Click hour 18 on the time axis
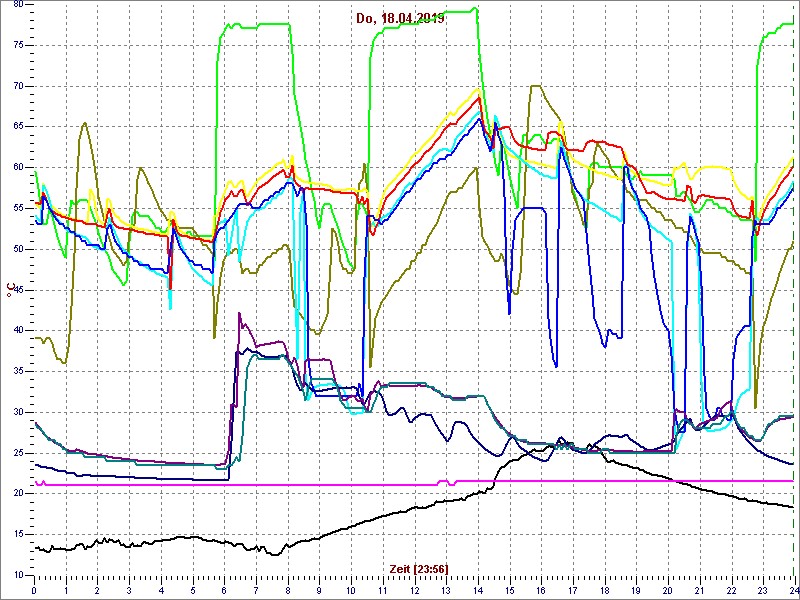 tap(604, 590)
